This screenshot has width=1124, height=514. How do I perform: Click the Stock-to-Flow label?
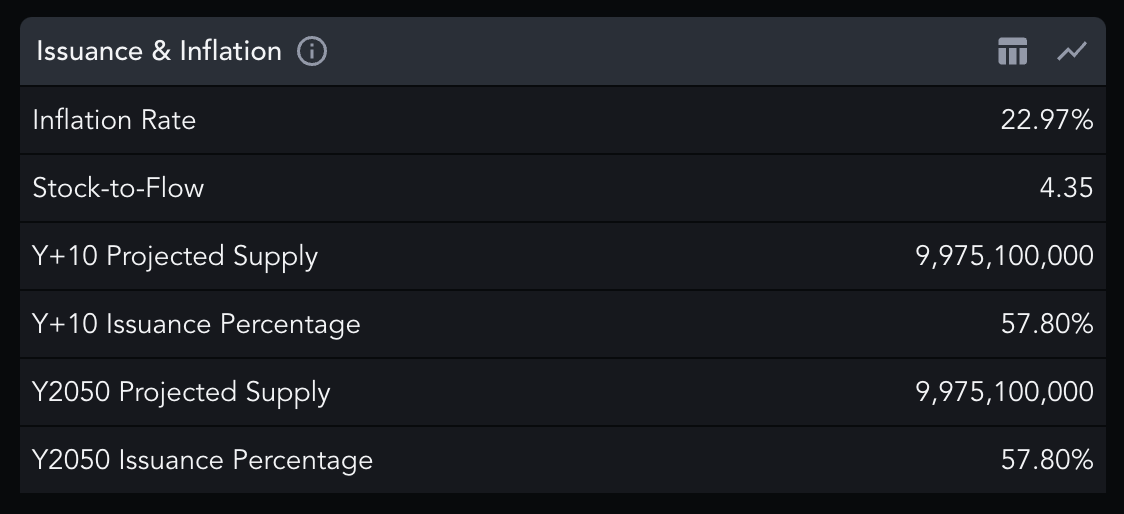pos(118,188)
